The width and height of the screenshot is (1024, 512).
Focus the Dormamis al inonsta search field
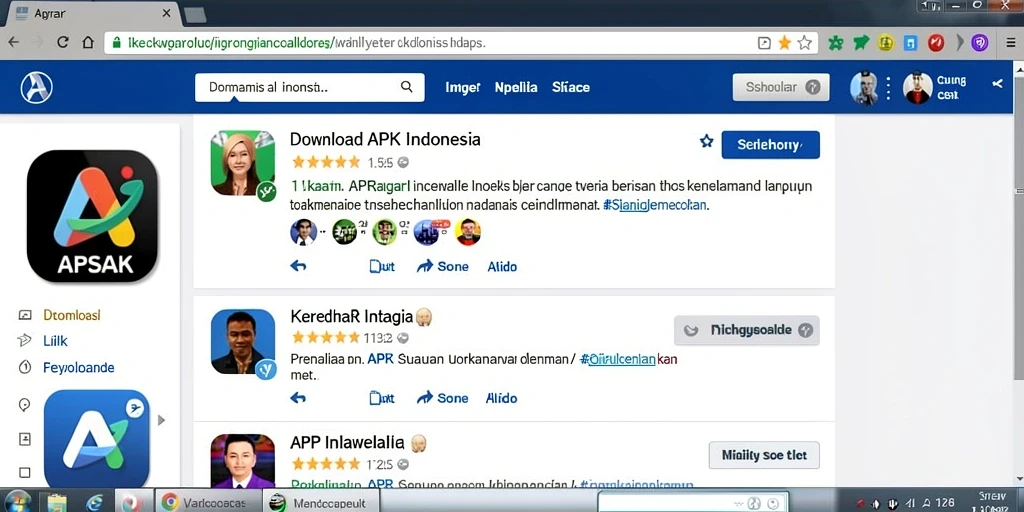(310, 87)
